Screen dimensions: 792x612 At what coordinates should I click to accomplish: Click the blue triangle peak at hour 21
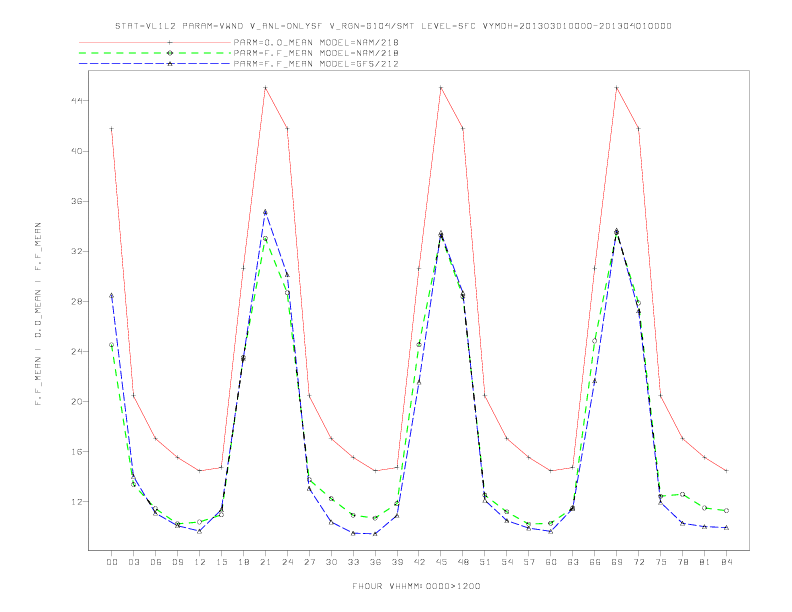tap(265, 212)
